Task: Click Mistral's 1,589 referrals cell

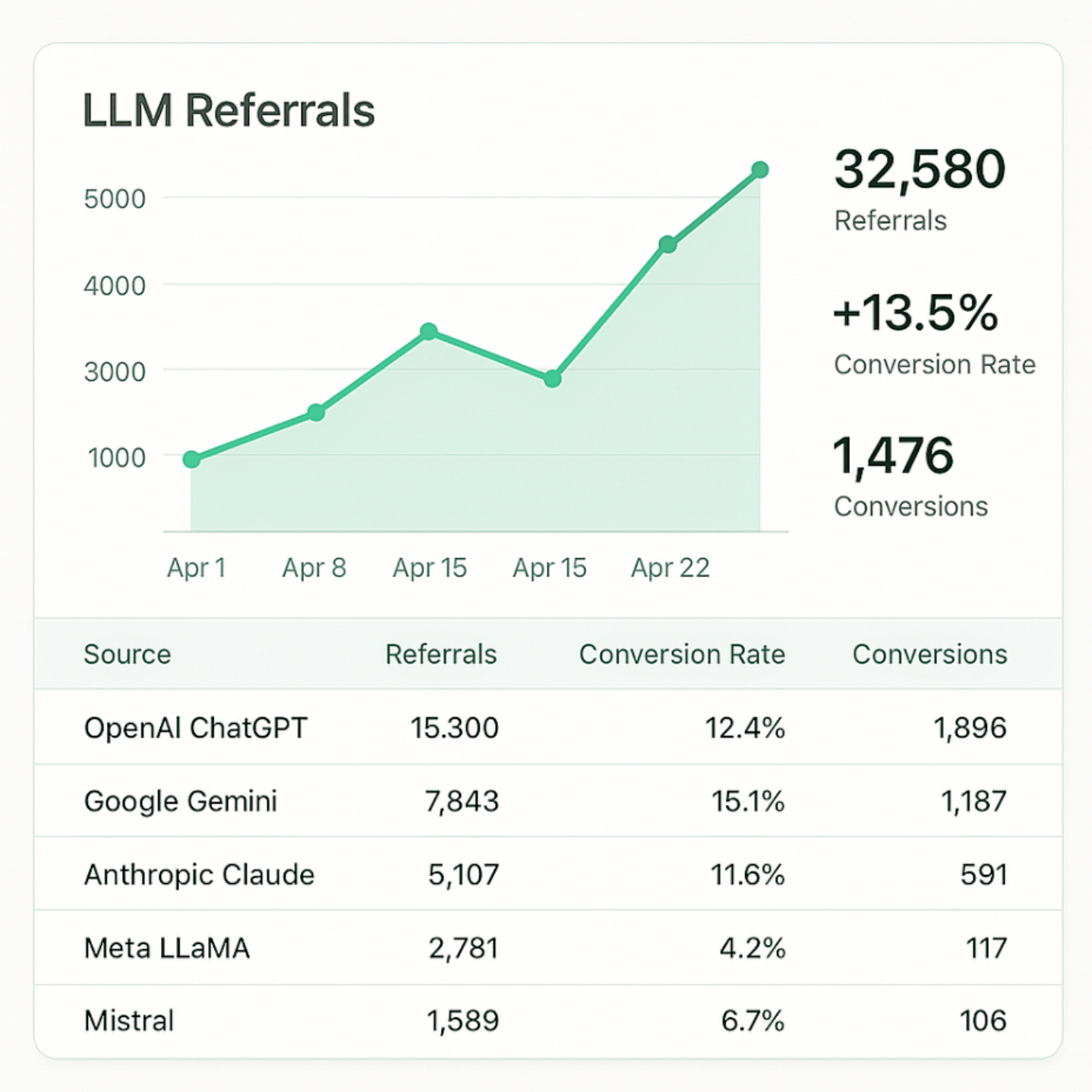Action: 462,1021
